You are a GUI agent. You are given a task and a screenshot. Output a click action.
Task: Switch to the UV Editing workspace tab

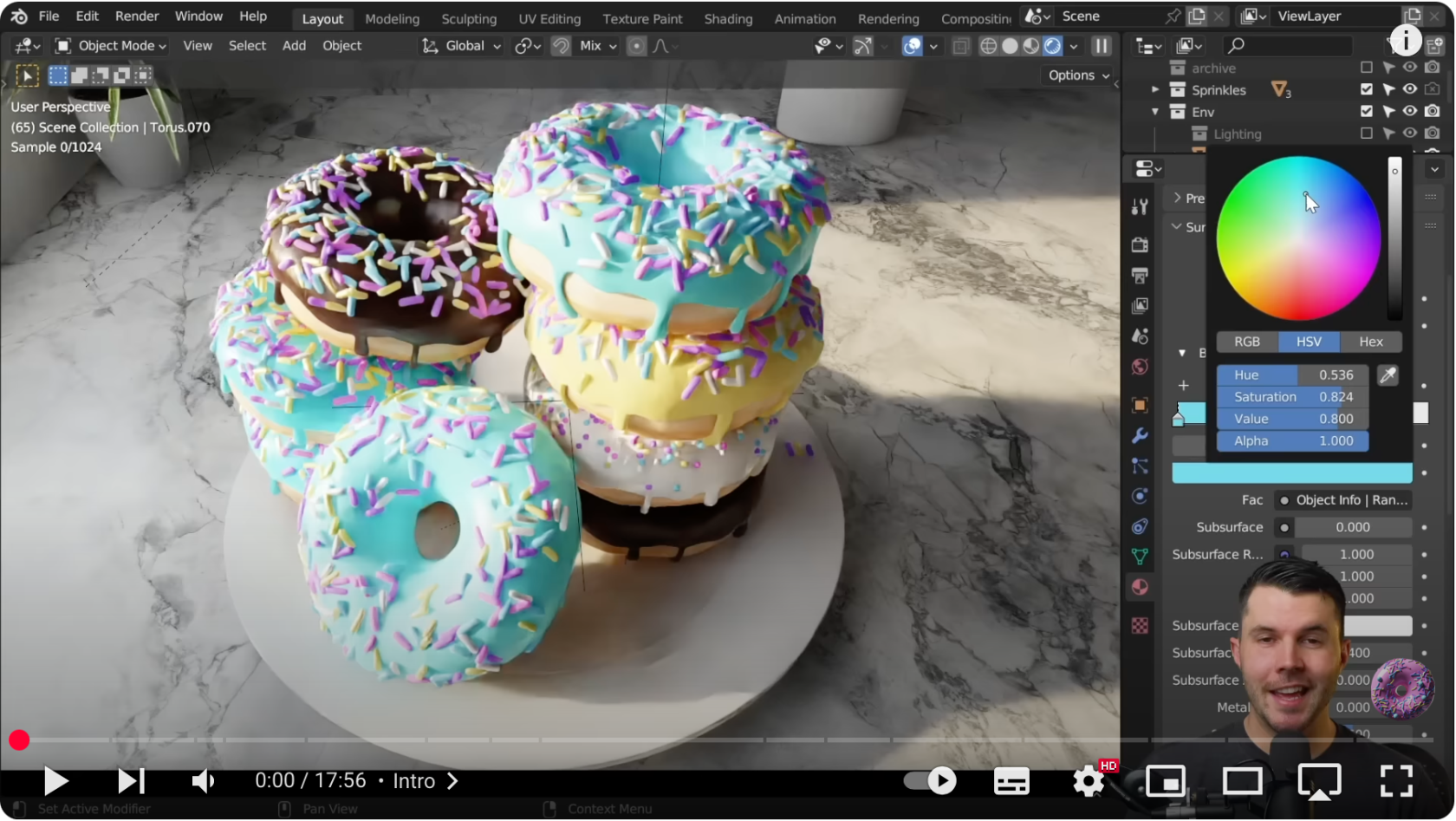point(549,19)
